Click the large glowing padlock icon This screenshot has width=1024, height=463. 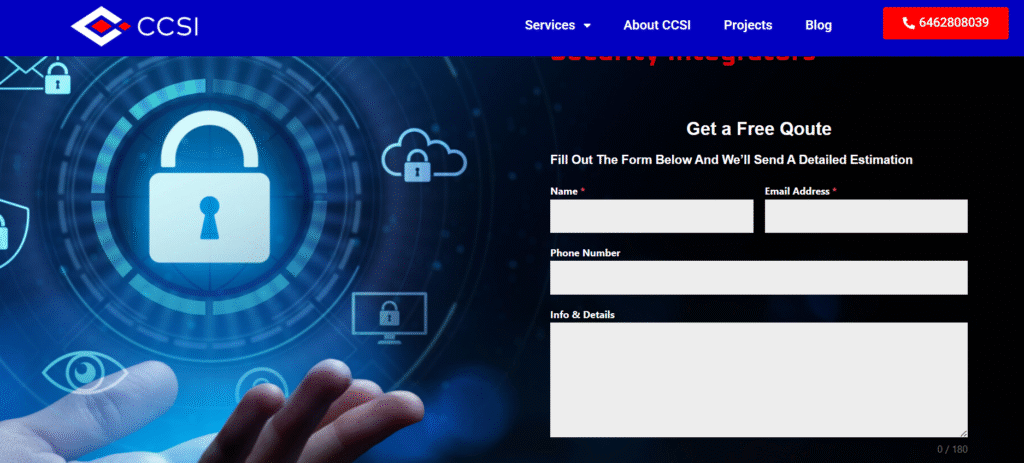point(209,190)
